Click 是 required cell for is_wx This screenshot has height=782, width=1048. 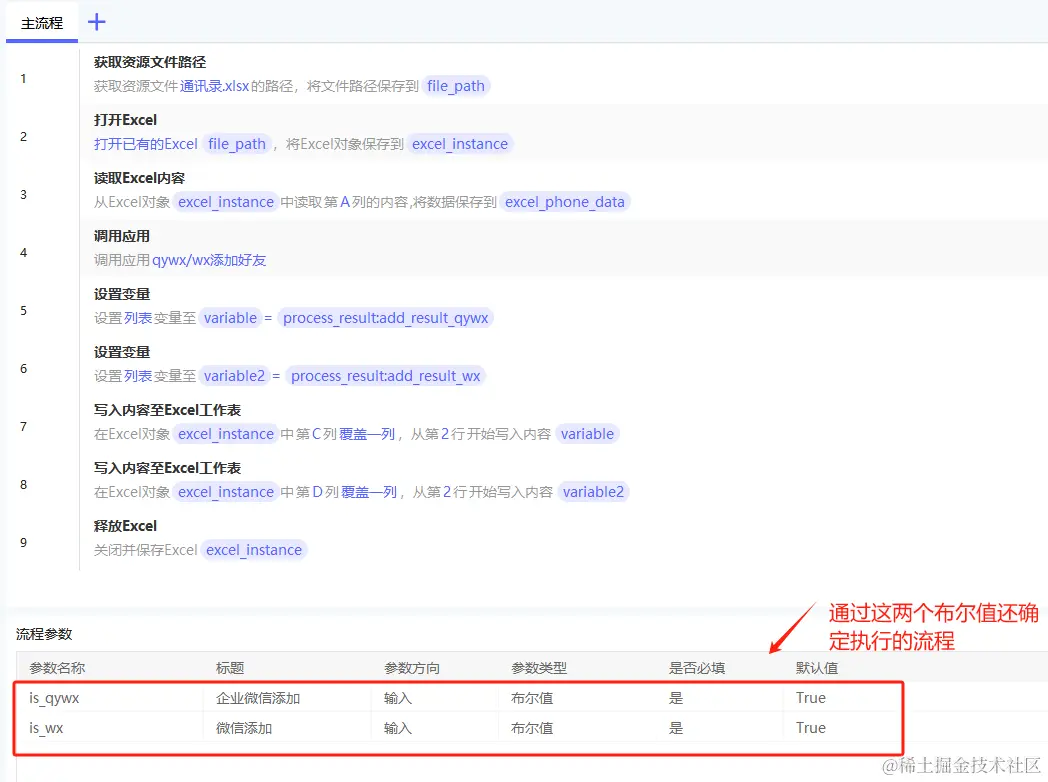[676, 729]
